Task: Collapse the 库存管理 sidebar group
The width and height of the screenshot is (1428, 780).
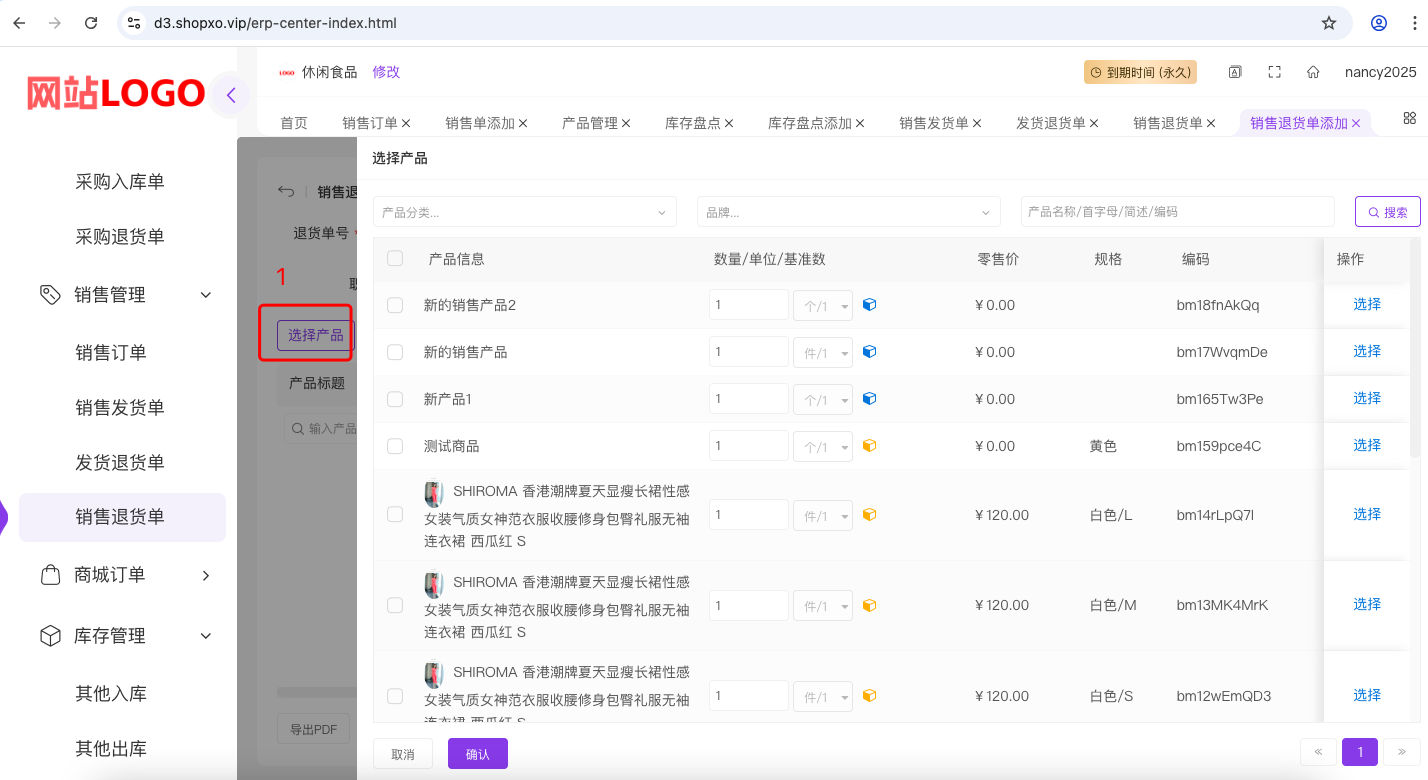Action: [x=206, y=636]
